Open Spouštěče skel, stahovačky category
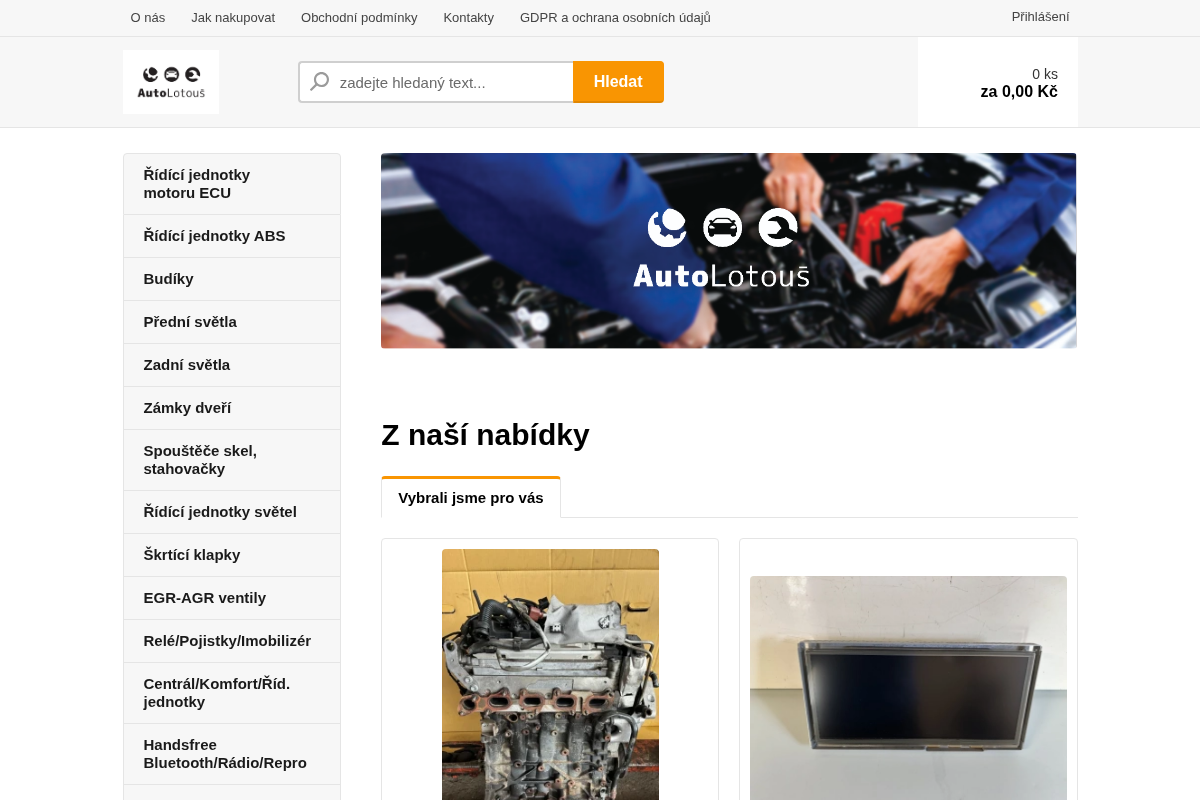The height and width of the screenshot is (800, 1200). pyautogui.click(x=232, y=460)
